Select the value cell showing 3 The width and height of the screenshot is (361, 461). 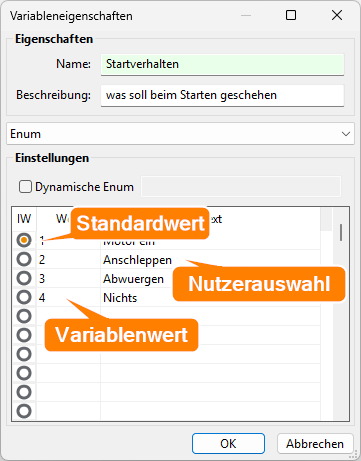click(68, 278)
